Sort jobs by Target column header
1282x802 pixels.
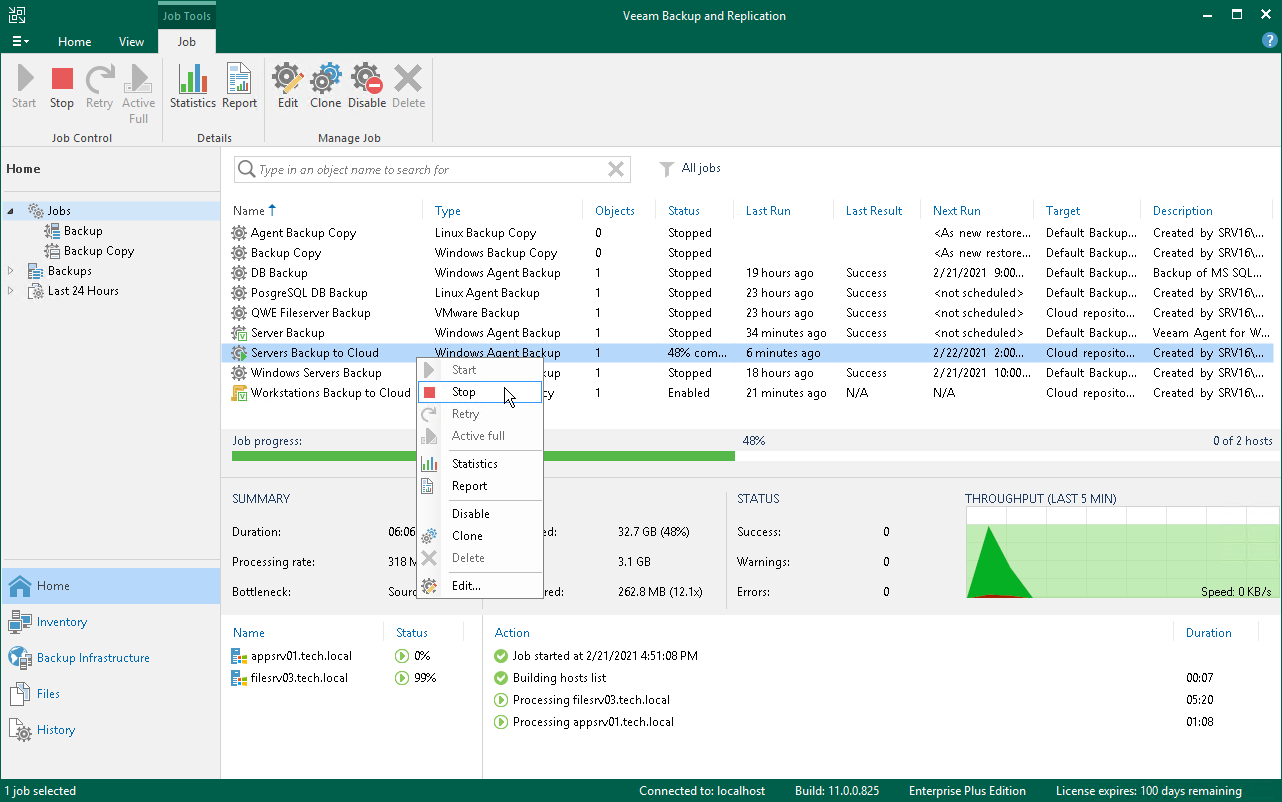[1063, 211]
